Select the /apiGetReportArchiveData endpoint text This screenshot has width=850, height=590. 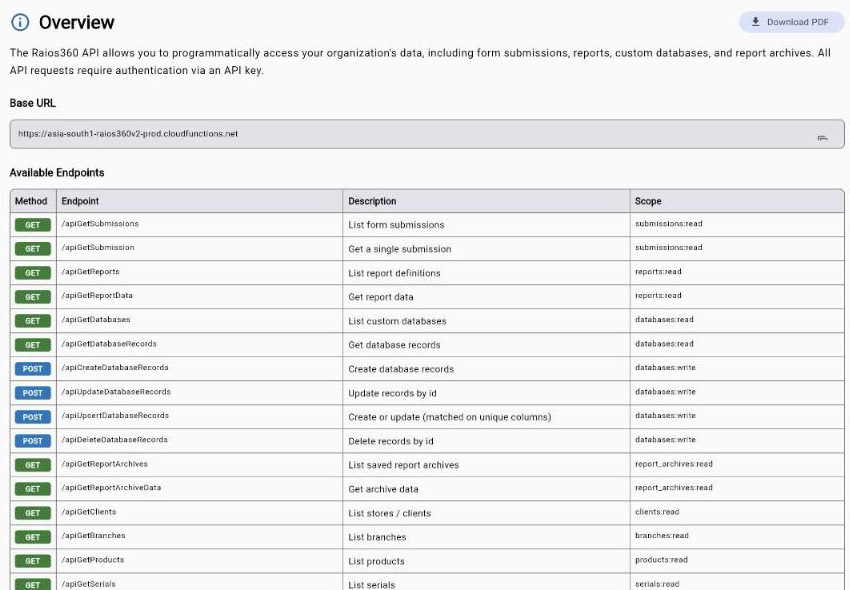[111, 488]
